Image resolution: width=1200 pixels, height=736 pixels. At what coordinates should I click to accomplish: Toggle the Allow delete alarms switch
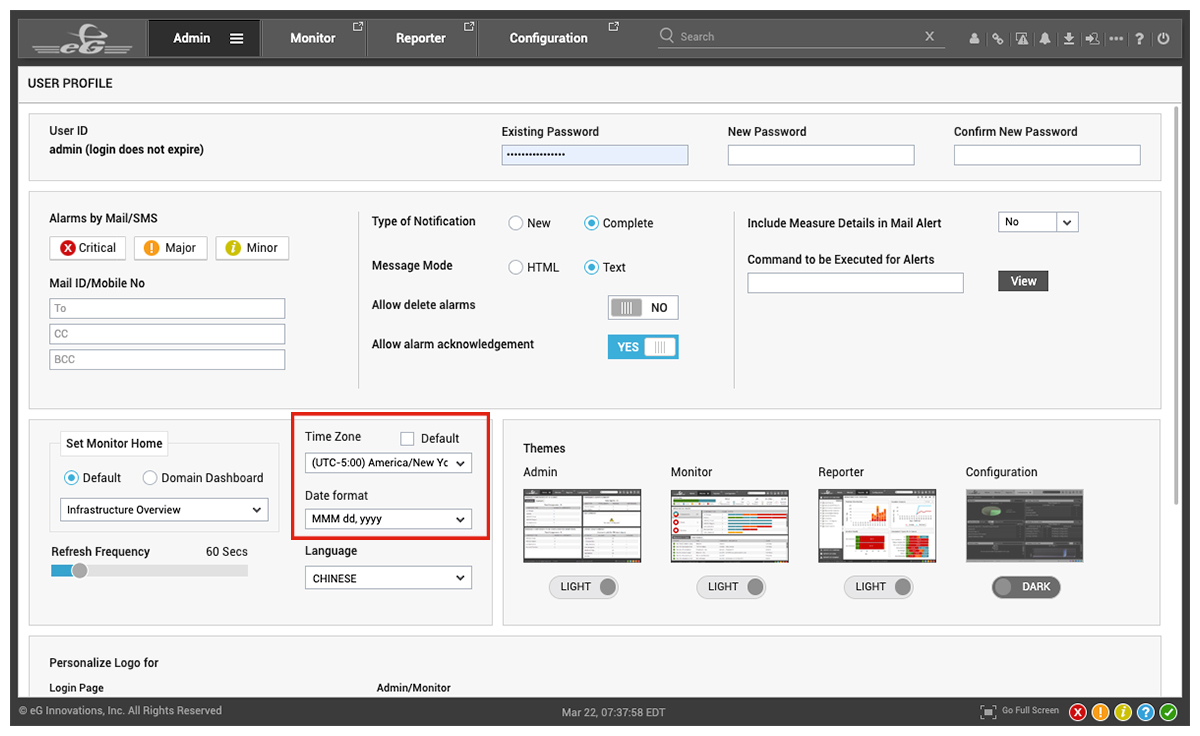click(643, 308)
